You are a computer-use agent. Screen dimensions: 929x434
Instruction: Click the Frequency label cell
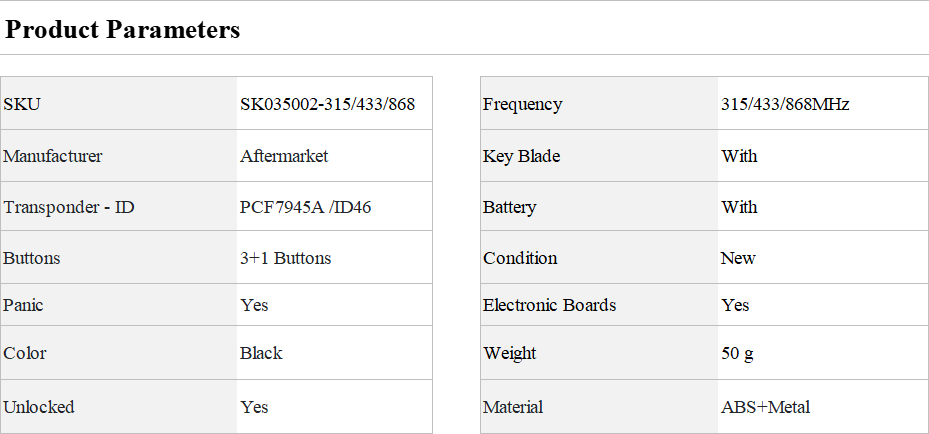[x=599, y=104]
